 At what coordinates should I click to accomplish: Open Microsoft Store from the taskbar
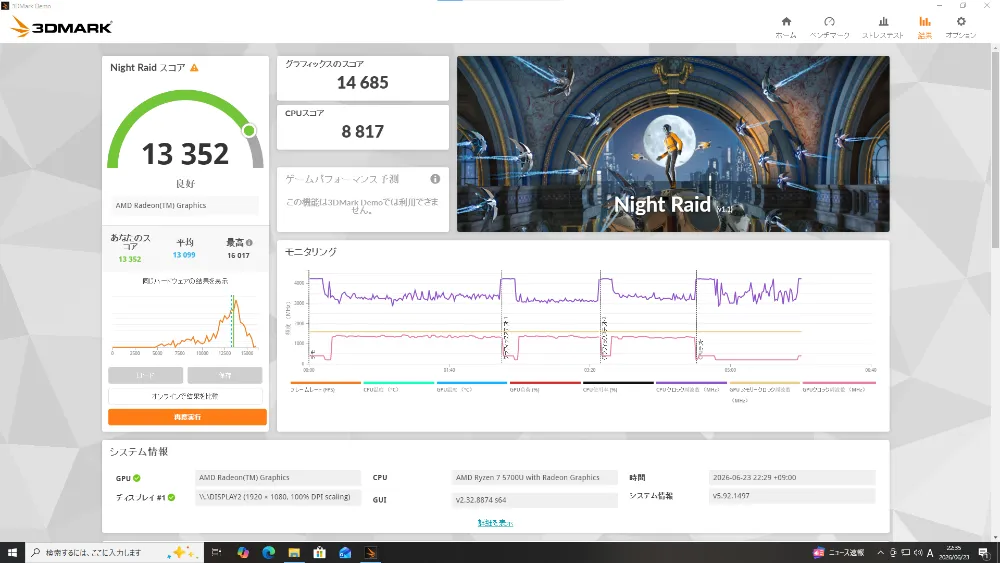(320, 552)
